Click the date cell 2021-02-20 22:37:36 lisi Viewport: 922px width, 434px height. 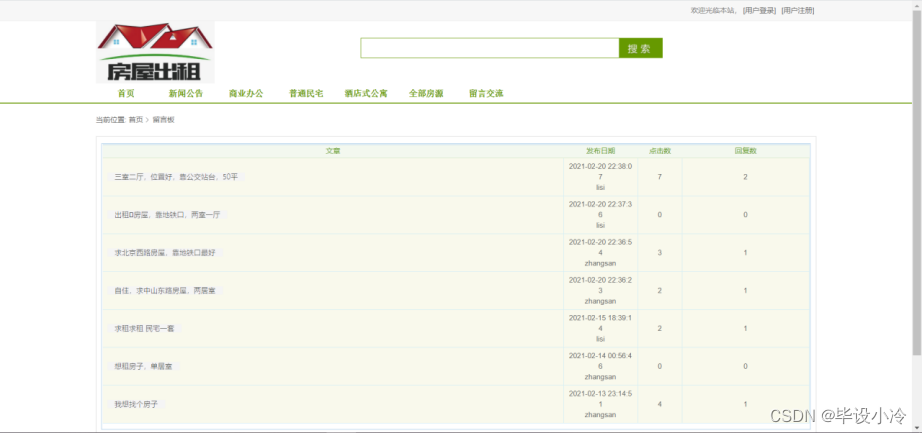pos(600,215)
